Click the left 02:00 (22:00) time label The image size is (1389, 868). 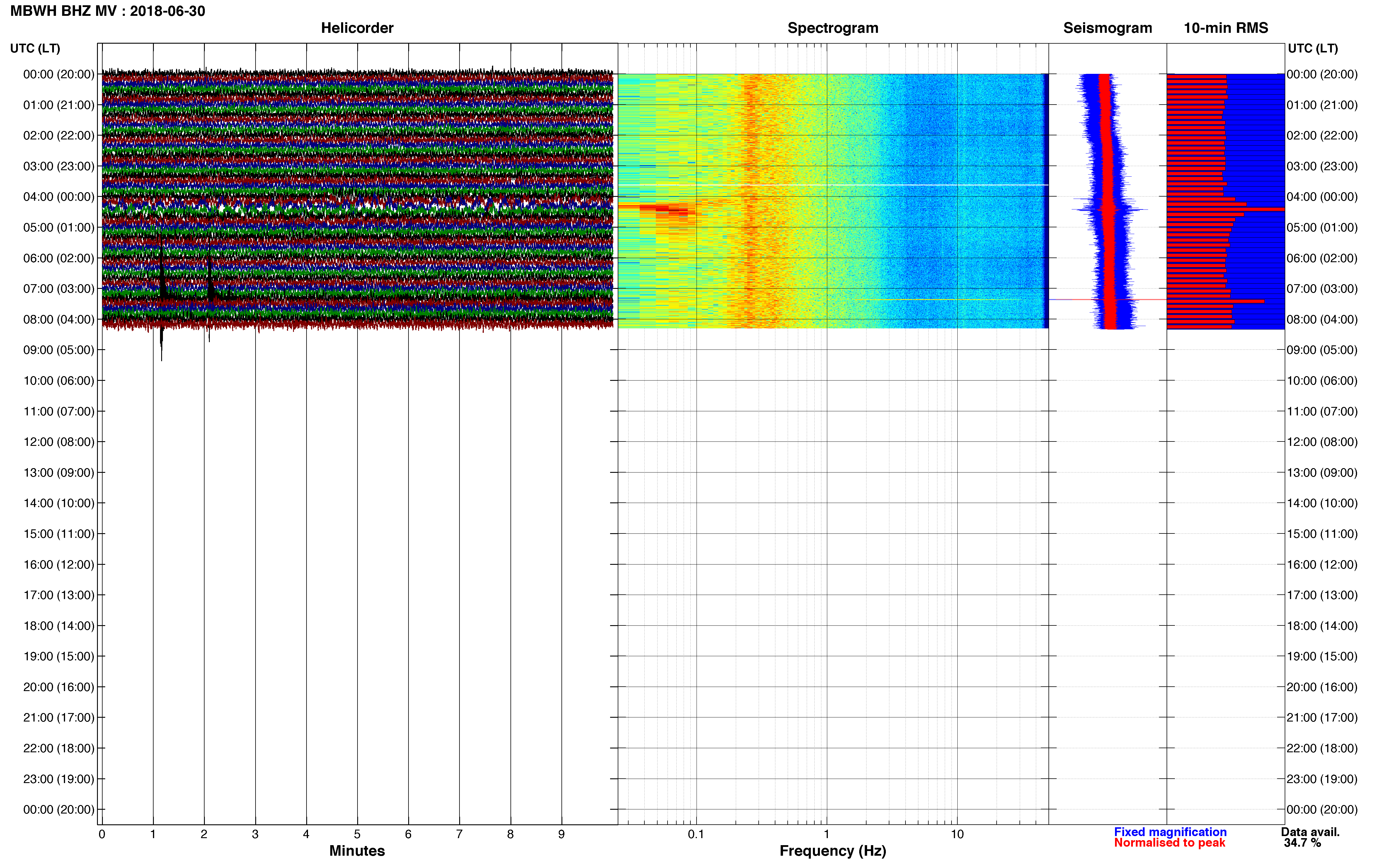[x=59, y=135]
